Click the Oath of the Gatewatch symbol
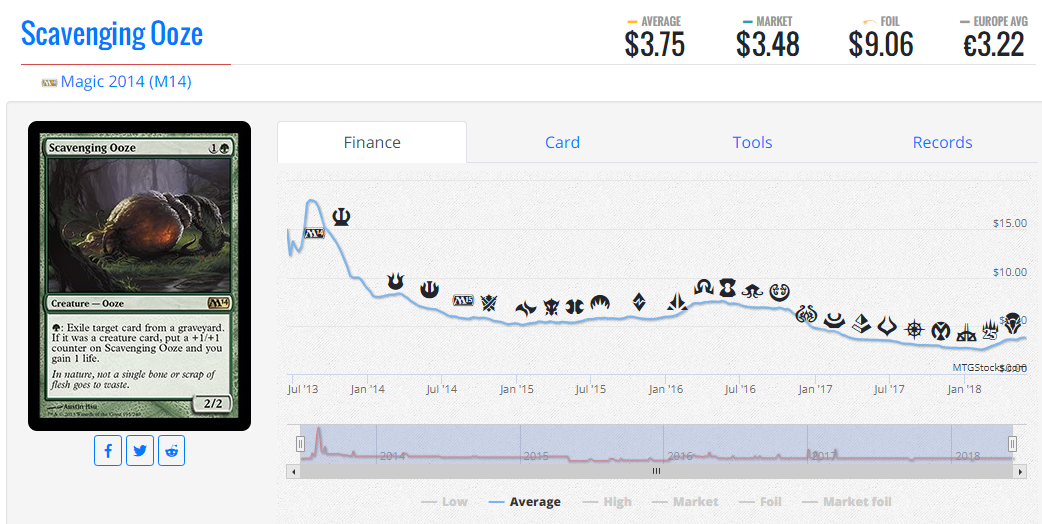This screenshot has height=524, width=1042. tap(677, 302)
